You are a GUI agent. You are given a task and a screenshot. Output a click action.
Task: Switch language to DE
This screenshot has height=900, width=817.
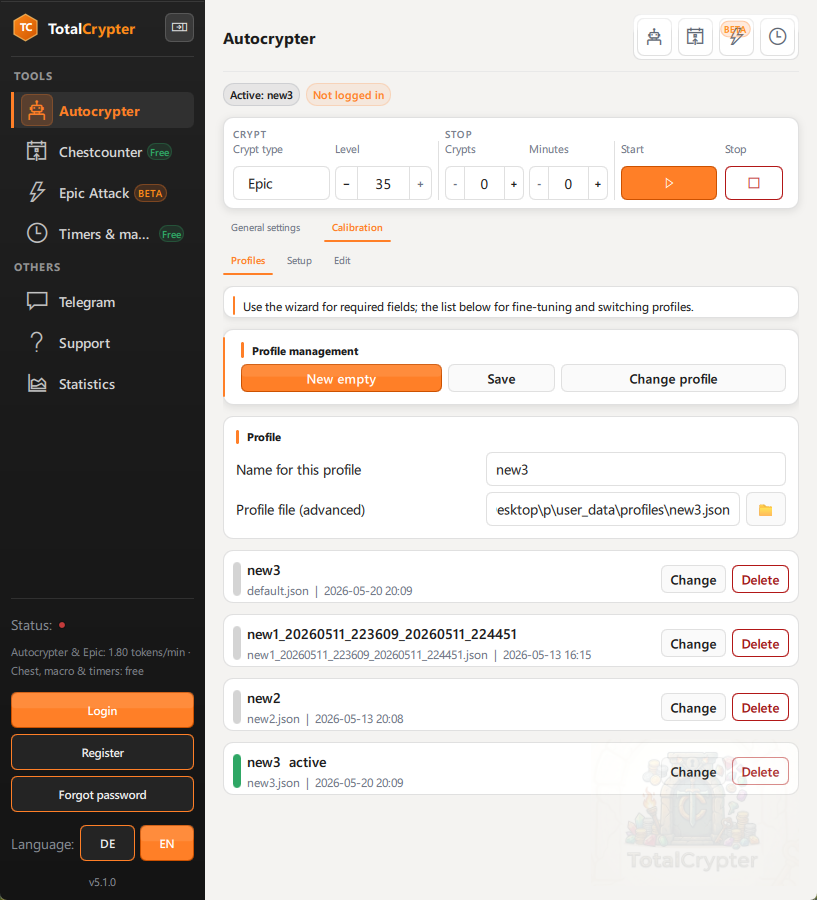[107, 843]
